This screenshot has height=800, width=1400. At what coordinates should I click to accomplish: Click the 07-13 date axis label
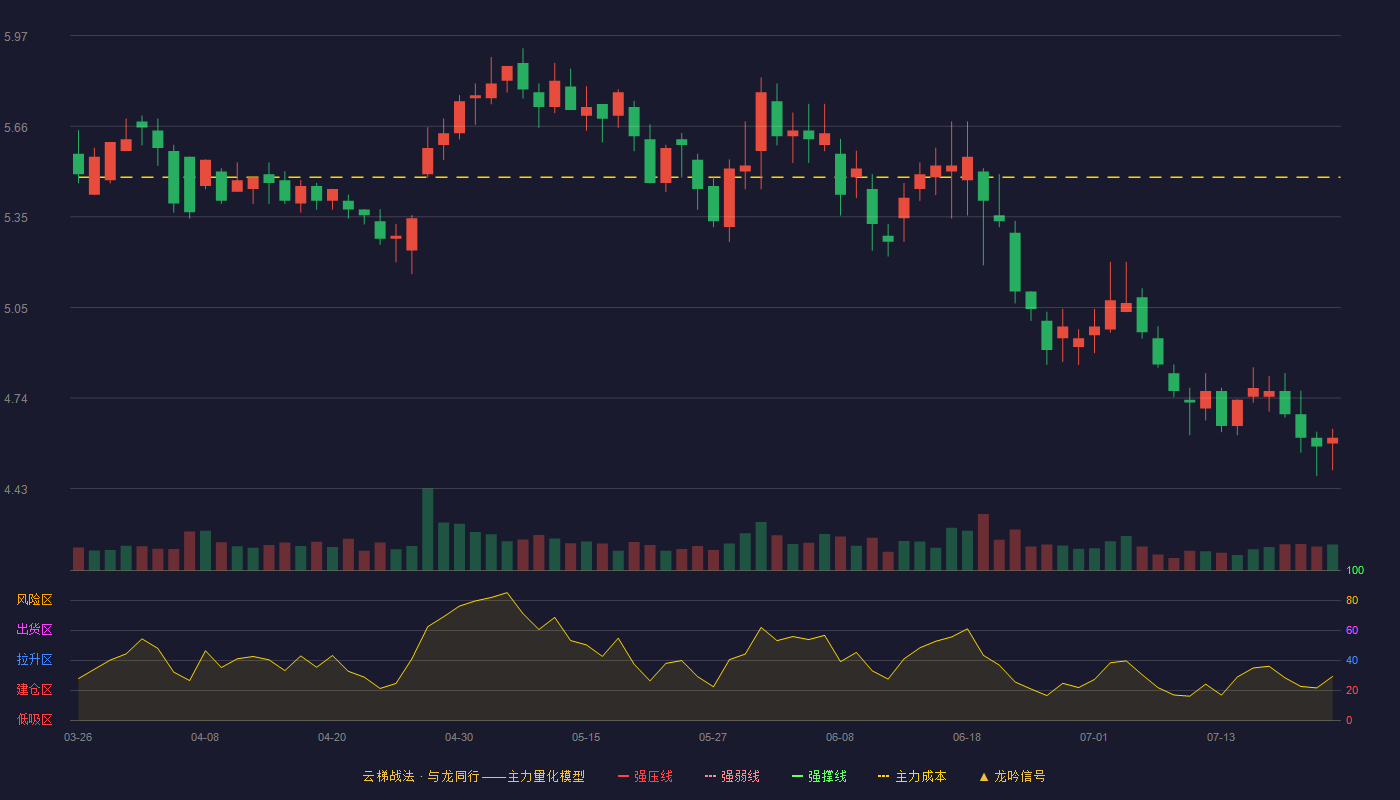pyautogui.click(x=1221, y=737)
